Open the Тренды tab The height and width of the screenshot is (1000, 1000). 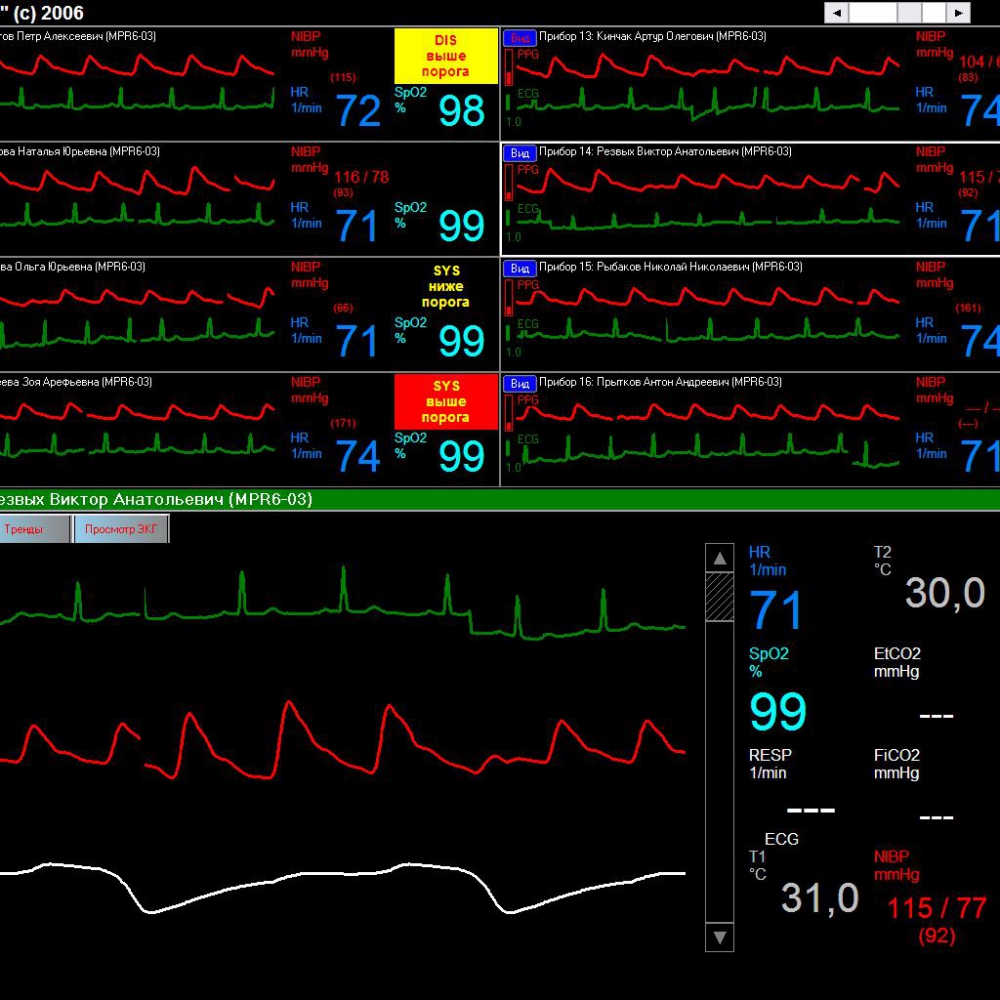coord(34,530)
